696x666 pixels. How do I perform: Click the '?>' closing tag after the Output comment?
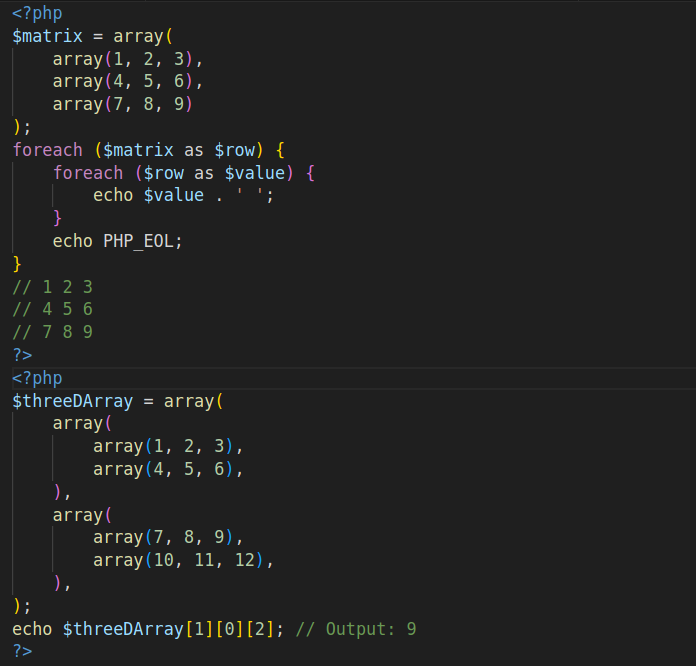(x=22, y=651)
